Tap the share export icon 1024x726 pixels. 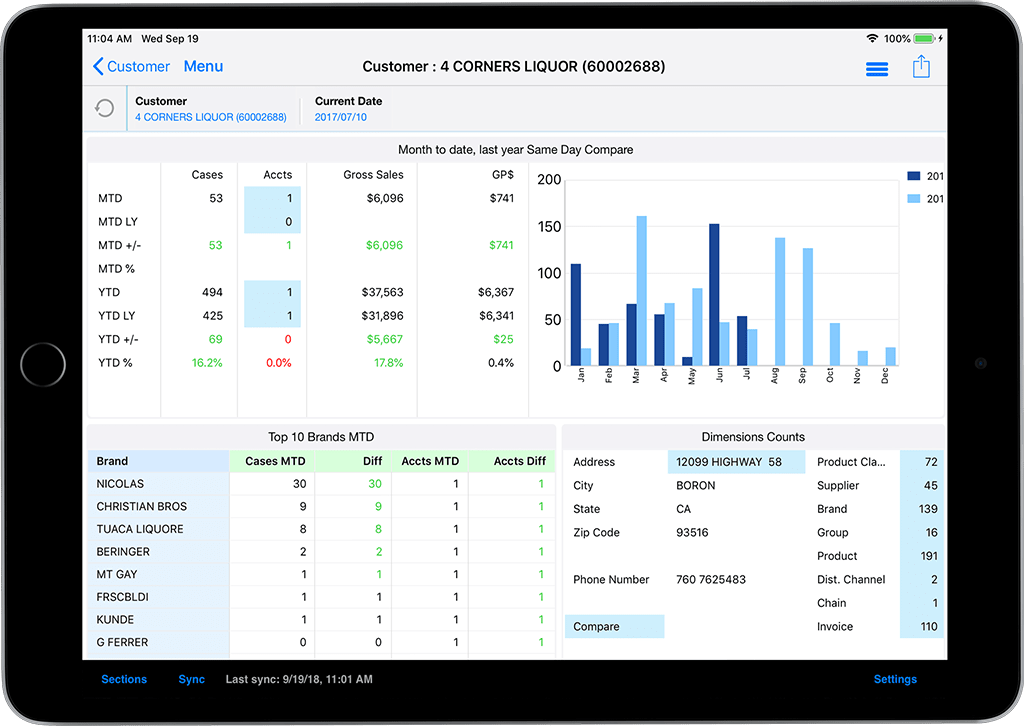(921, 67)
